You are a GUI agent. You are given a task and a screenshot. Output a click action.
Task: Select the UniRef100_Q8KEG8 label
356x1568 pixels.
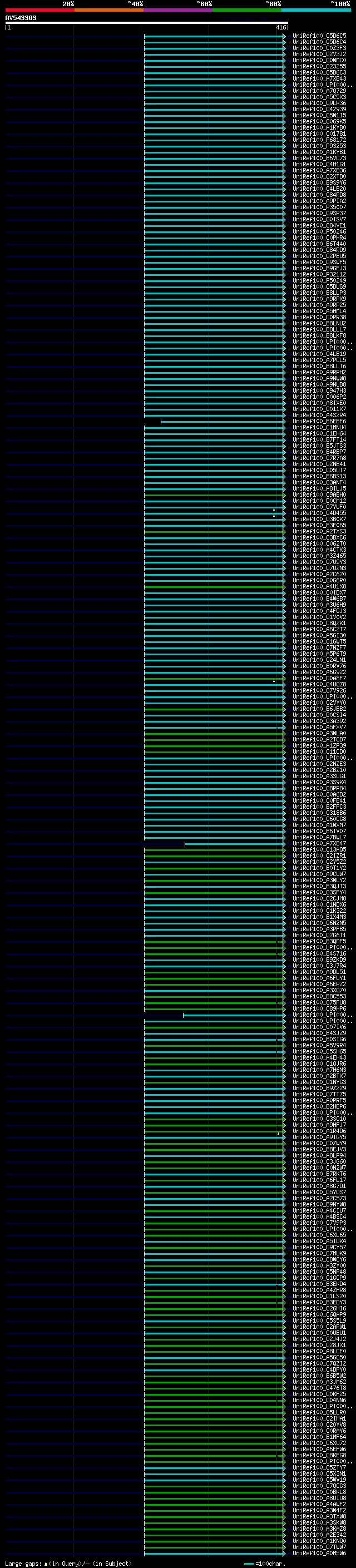[x=319, y=1456]
